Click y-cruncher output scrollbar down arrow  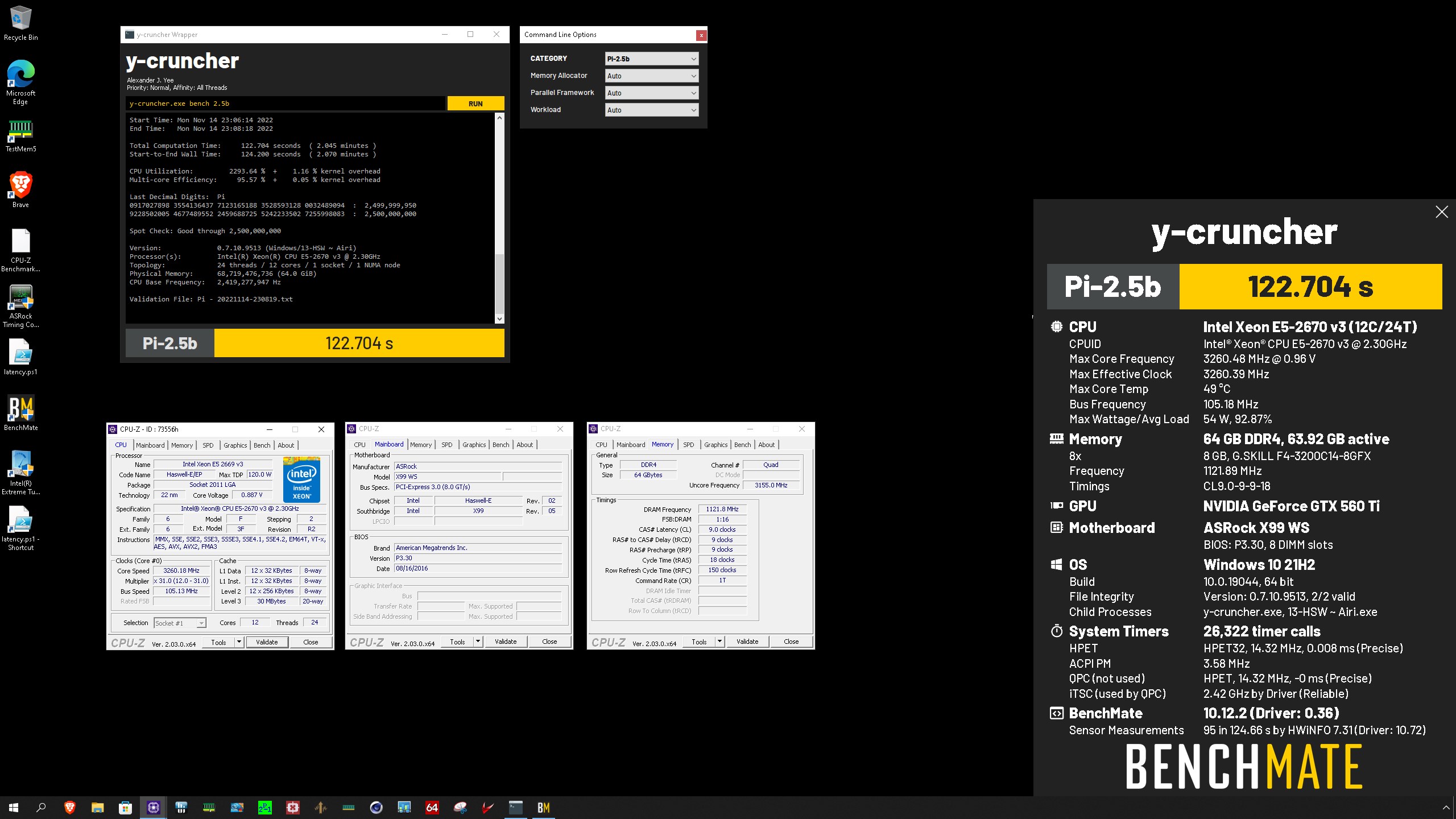pyautogui.click(x=499, y=319)
